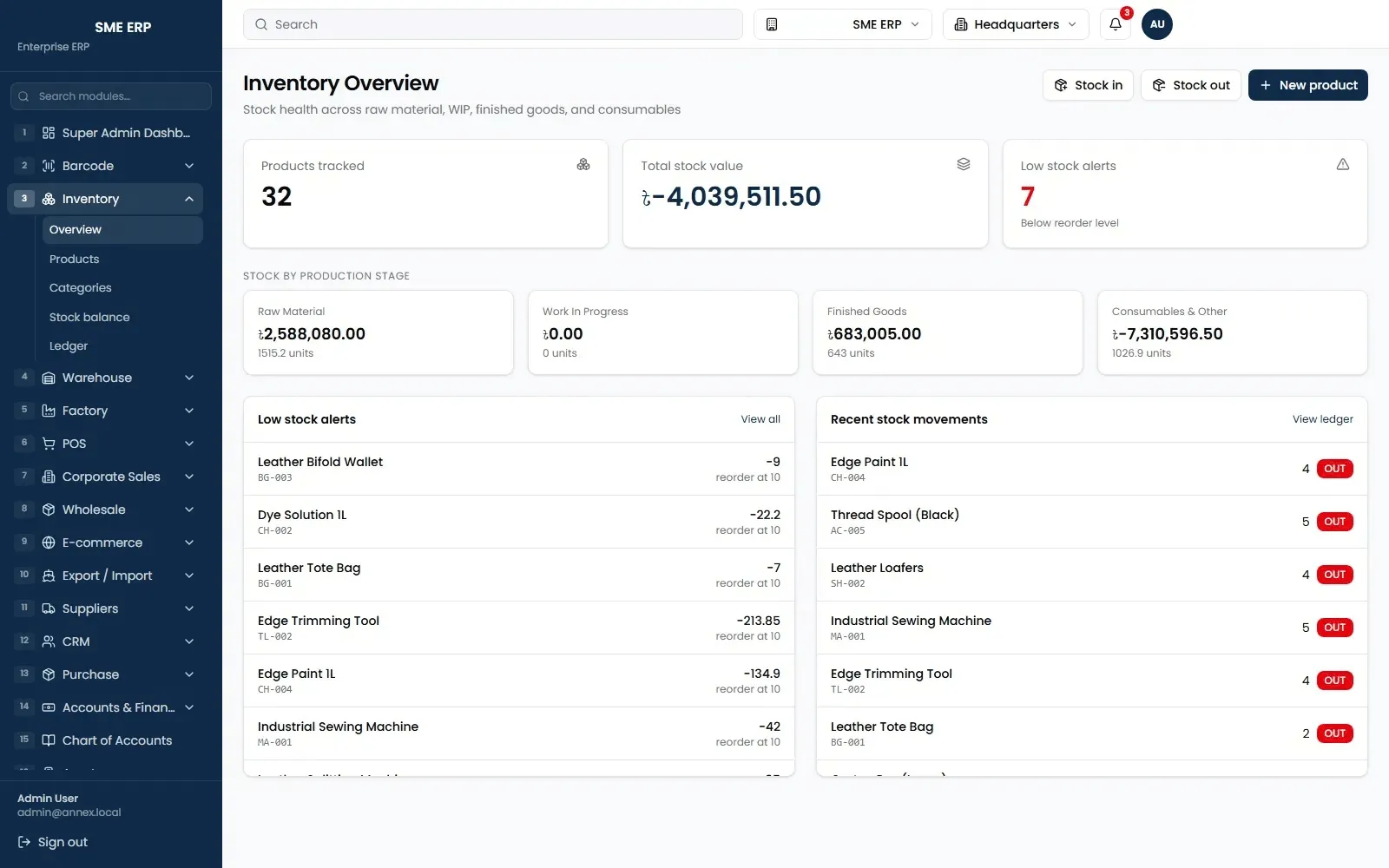Click the Export / Import icon
This screenshot has width=1389, height=868.
pos(49,575)
